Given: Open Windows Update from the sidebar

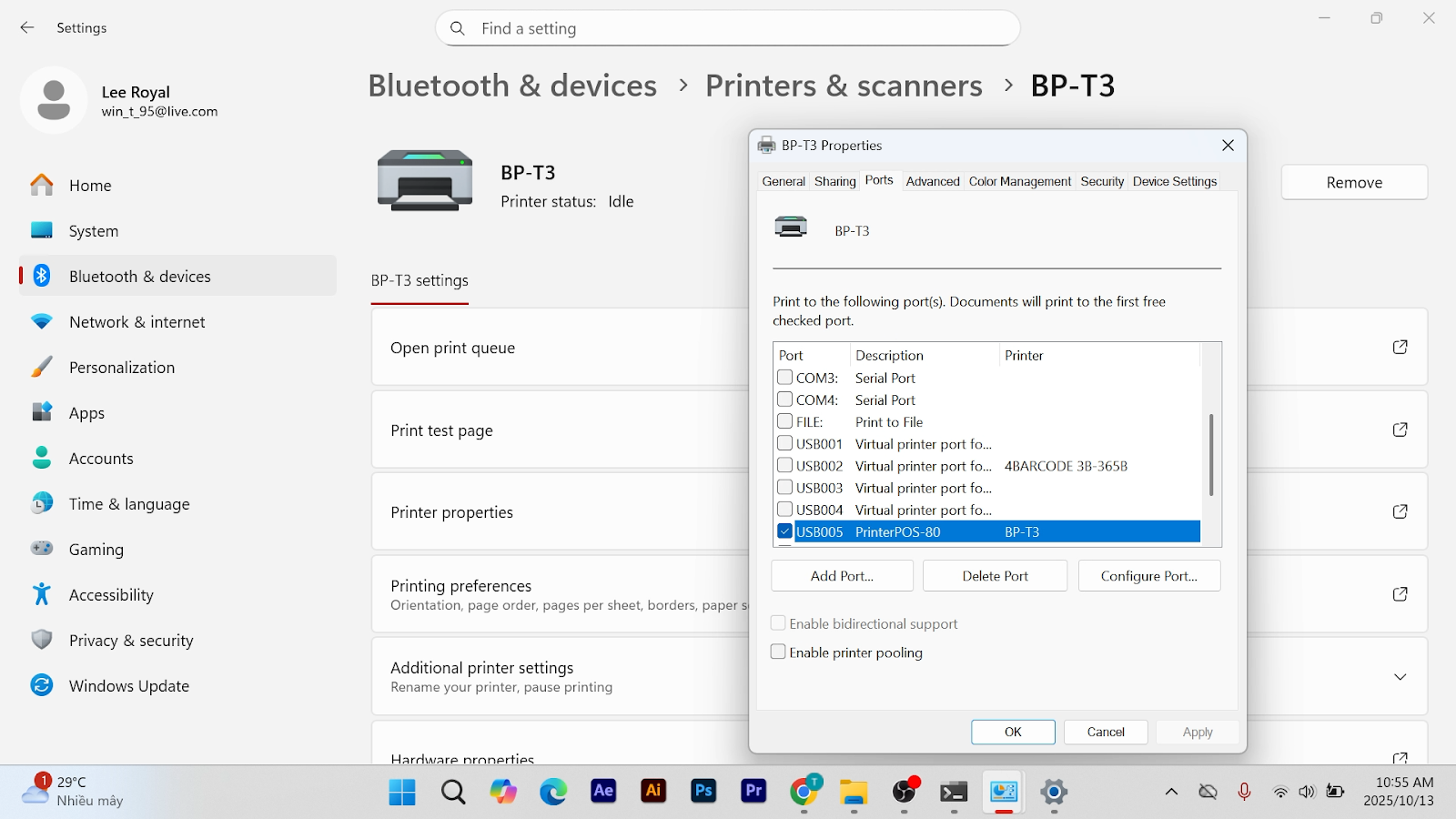Looking at the screenshot, I should pos(128,686).
